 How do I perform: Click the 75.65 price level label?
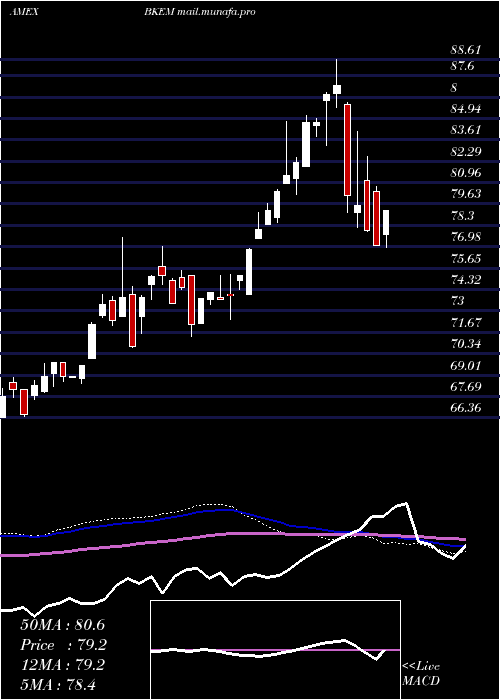[x=466, y=258]
